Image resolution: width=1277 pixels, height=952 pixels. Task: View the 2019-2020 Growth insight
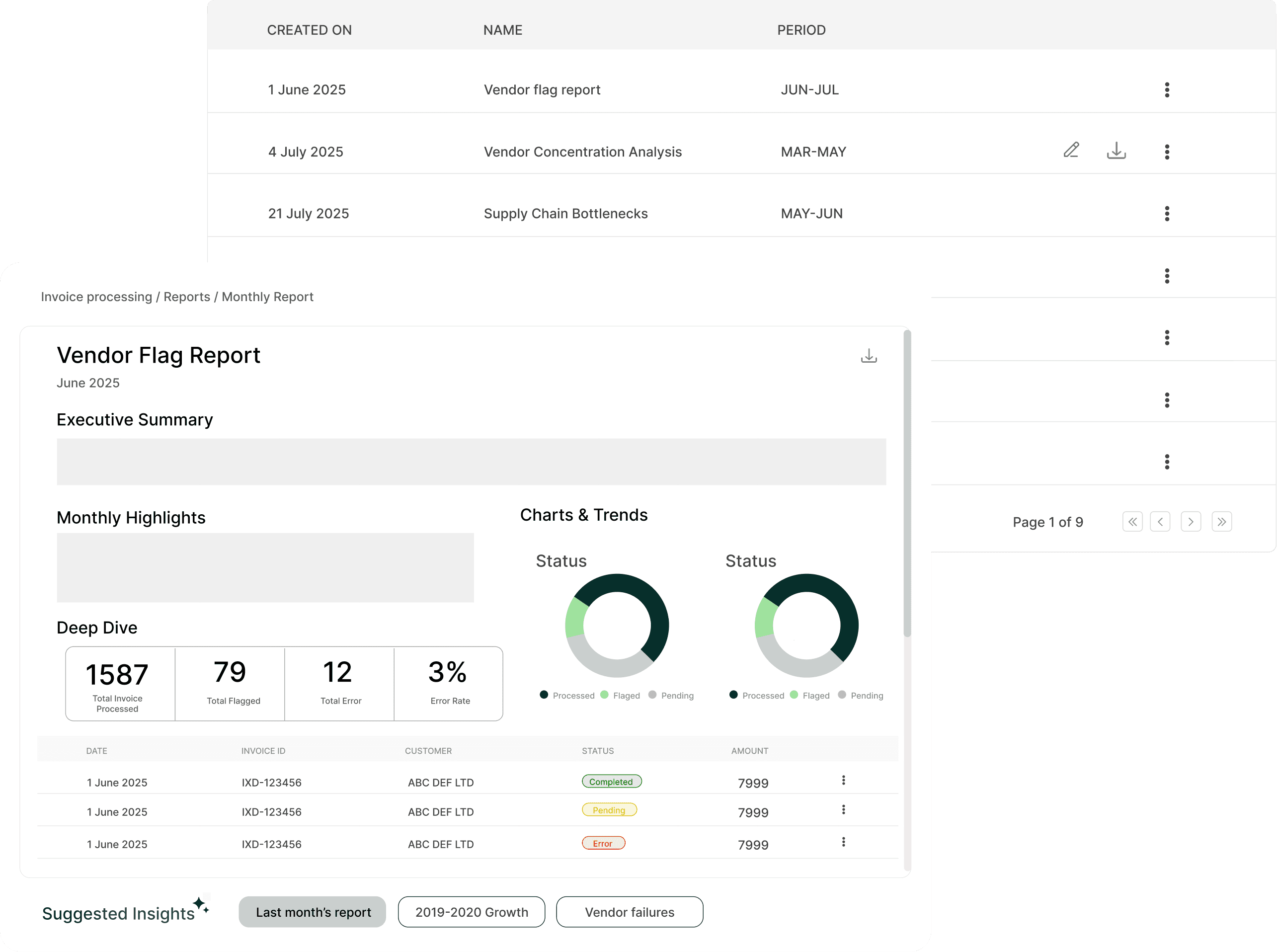[471, 912]
